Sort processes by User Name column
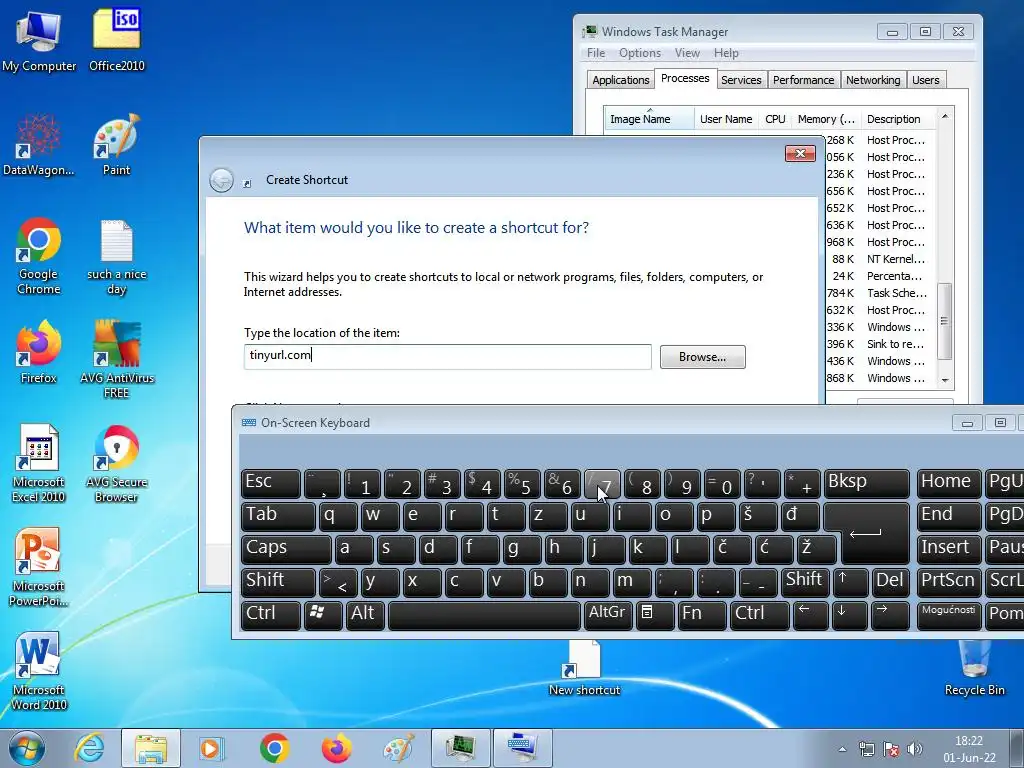This screenshot has width=1024, height=768. (x=726, y=119)
